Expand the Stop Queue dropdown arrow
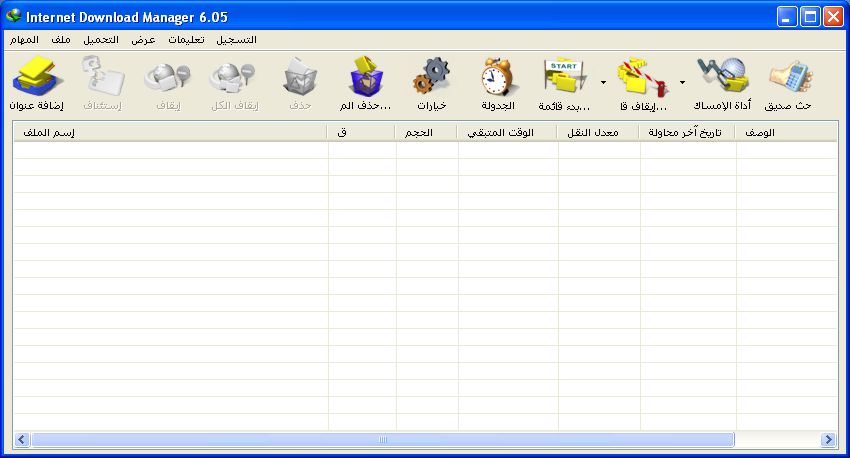 click(682, 82)
